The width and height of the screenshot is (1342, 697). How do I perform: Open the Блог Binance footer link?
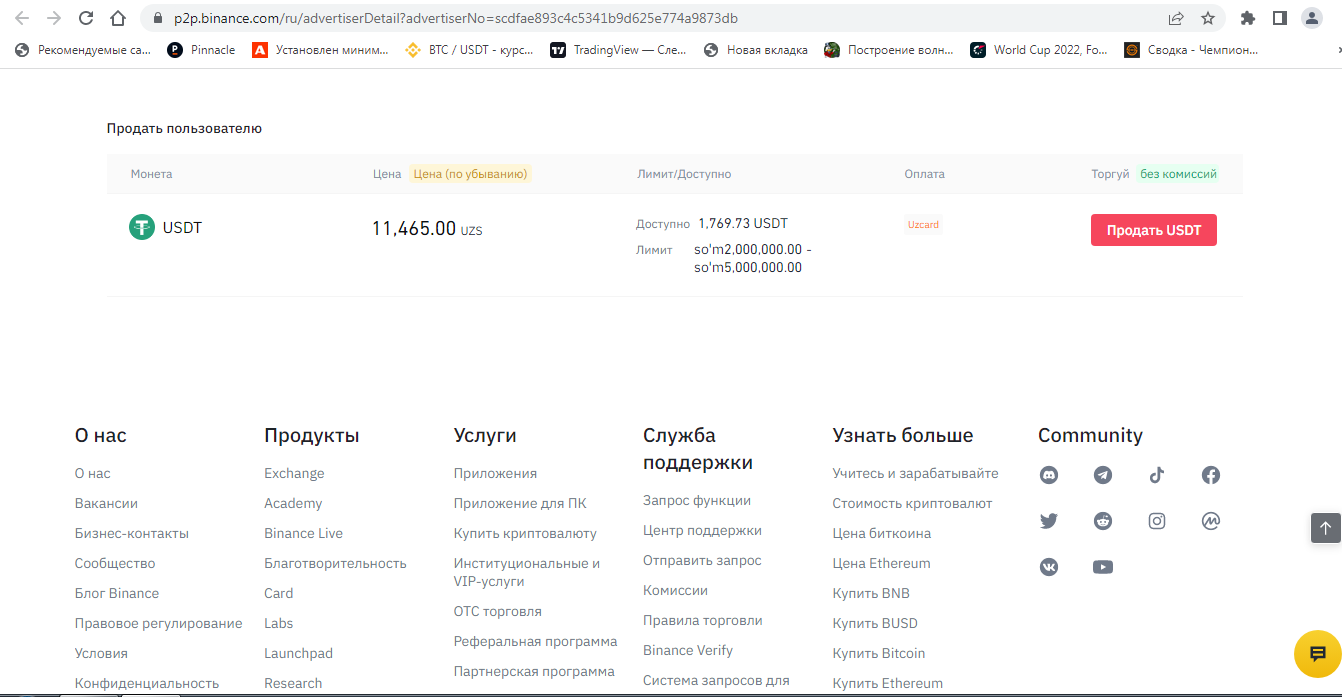point(117,593)
